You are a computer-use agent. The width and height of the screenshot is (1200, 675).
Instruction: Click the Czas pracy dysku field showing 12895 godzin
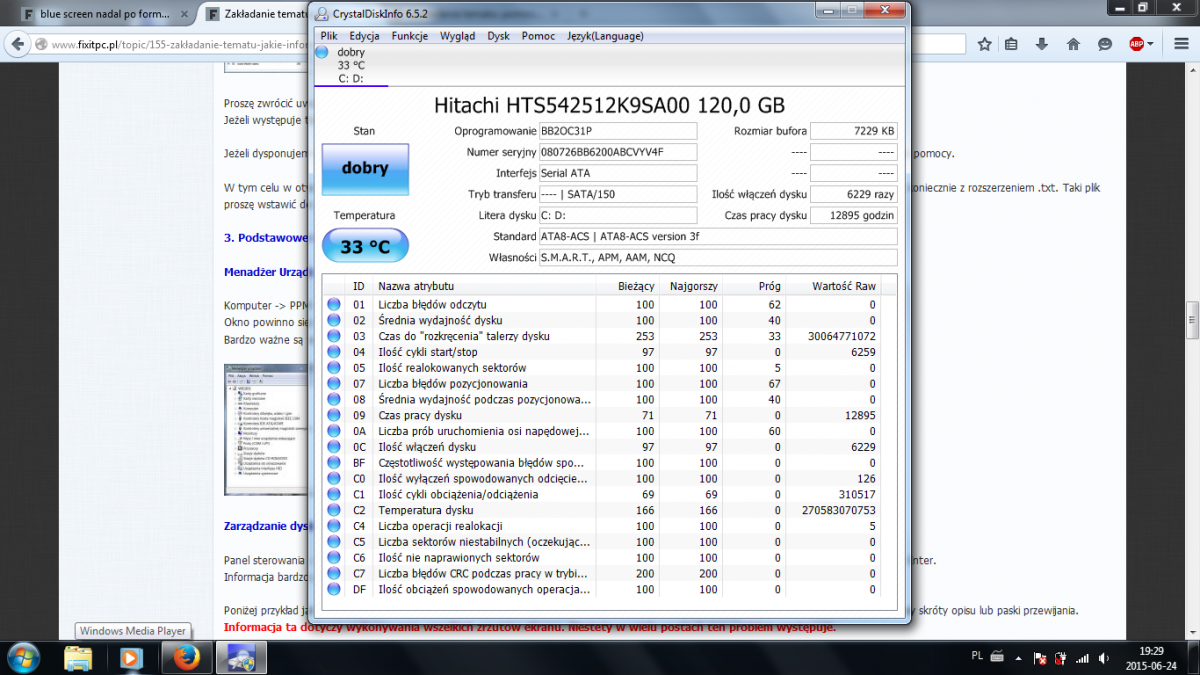853,215
